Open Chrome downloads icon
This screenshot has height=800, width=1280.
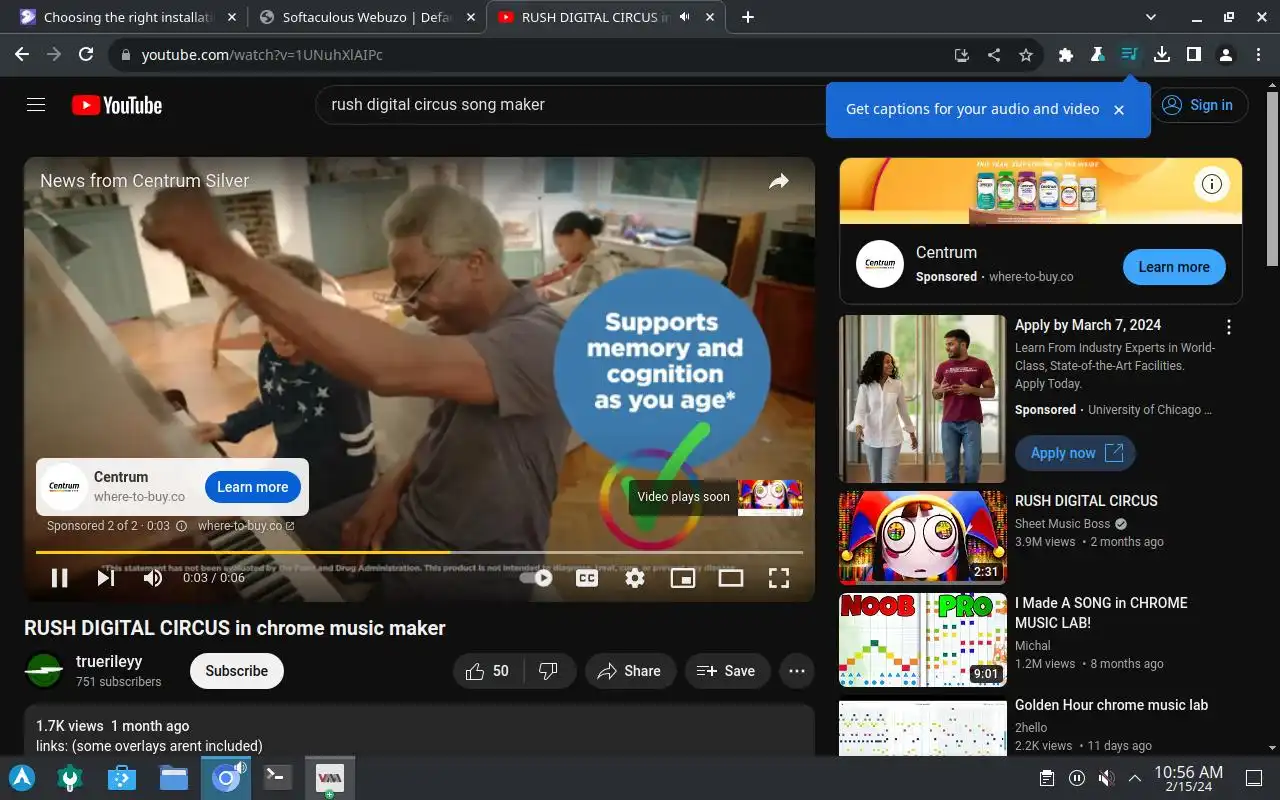[1162, 55]
